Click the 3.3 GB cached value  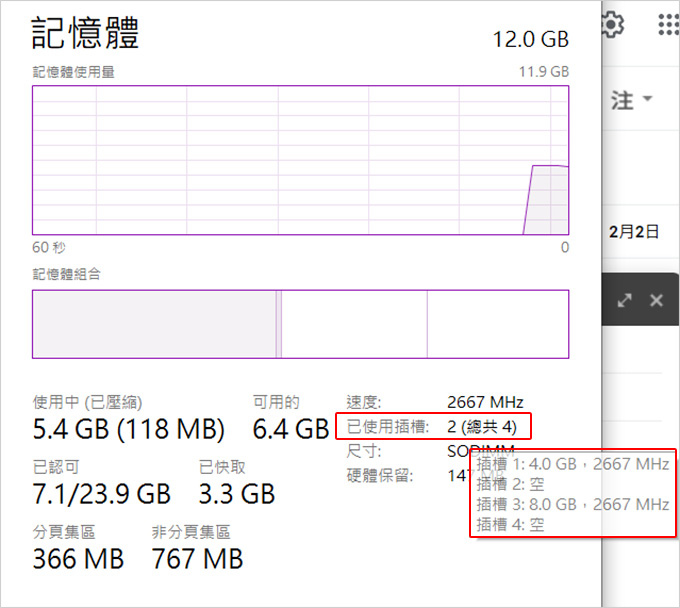tap(237, 494)
